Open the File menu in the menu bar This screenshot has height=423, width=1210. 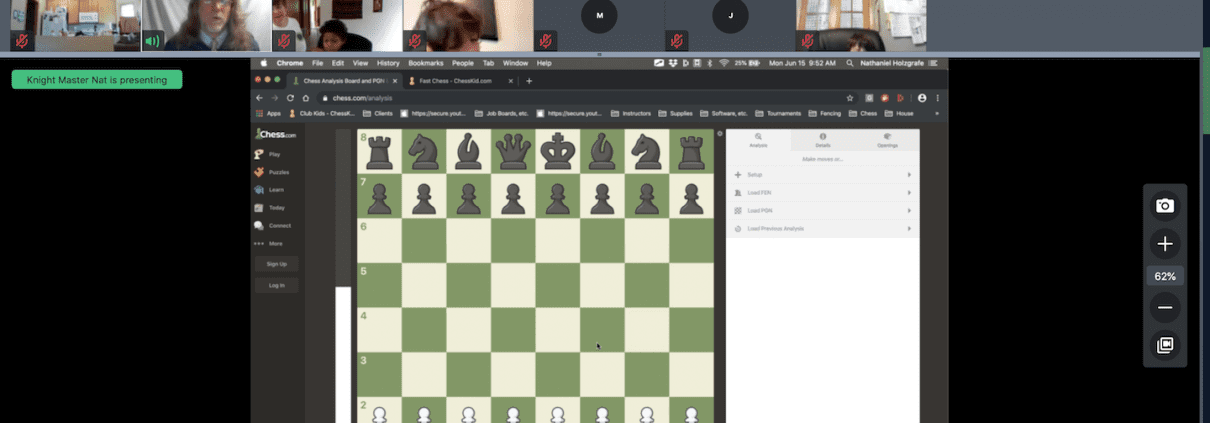click(x=317, y=63)
